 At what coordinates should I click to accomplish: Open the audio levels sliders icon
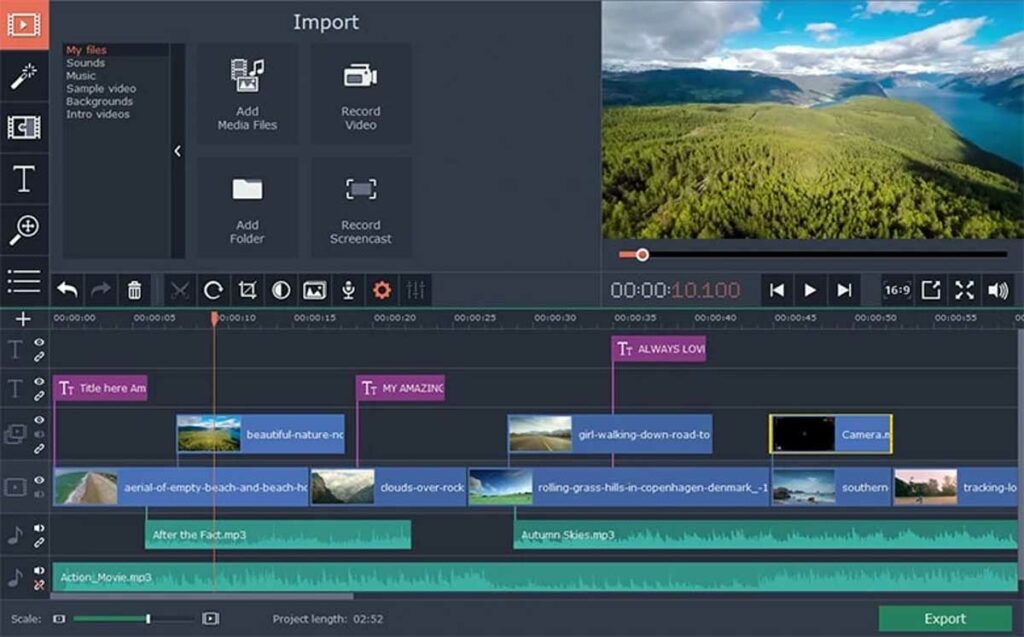(x=414, y=291)
